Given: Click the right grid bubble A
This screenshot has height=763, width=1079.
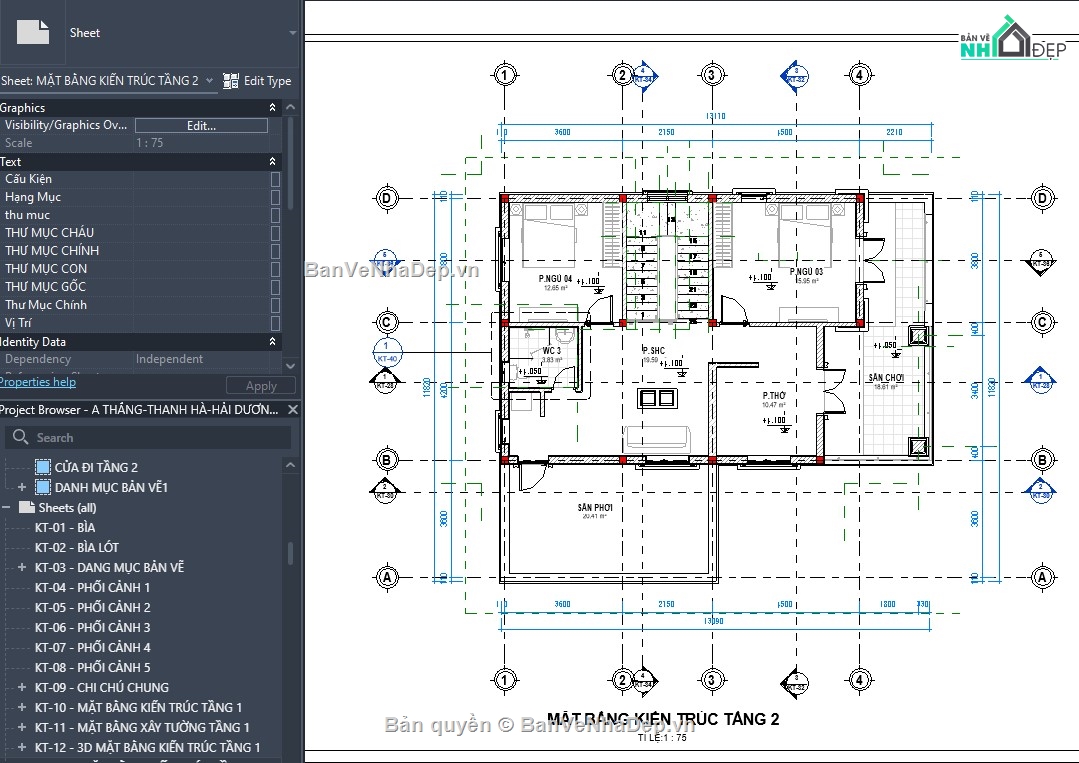Looking at the screenshot, I should tap(1043, 577).
